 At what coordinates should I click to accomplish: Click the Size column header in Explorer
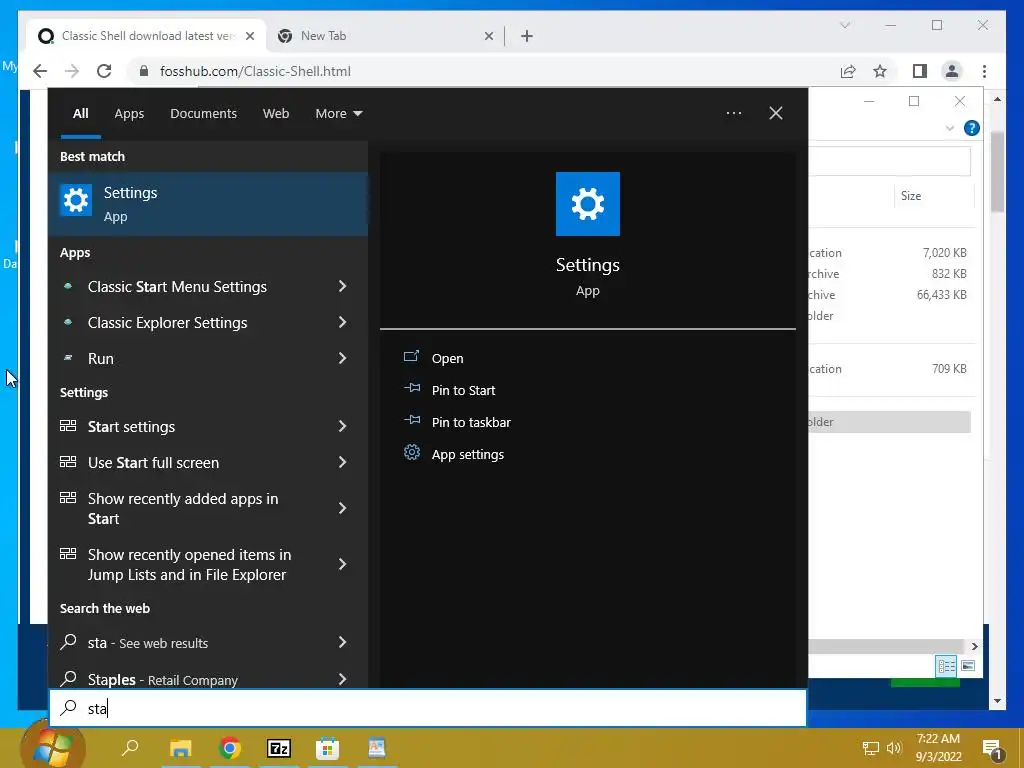[x=910, y=196]
